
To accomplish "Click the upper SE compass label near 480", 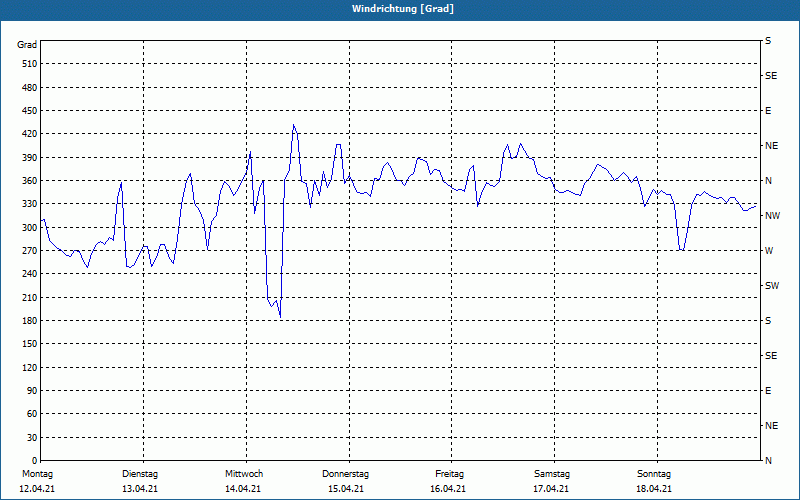I will coord(771,76).
